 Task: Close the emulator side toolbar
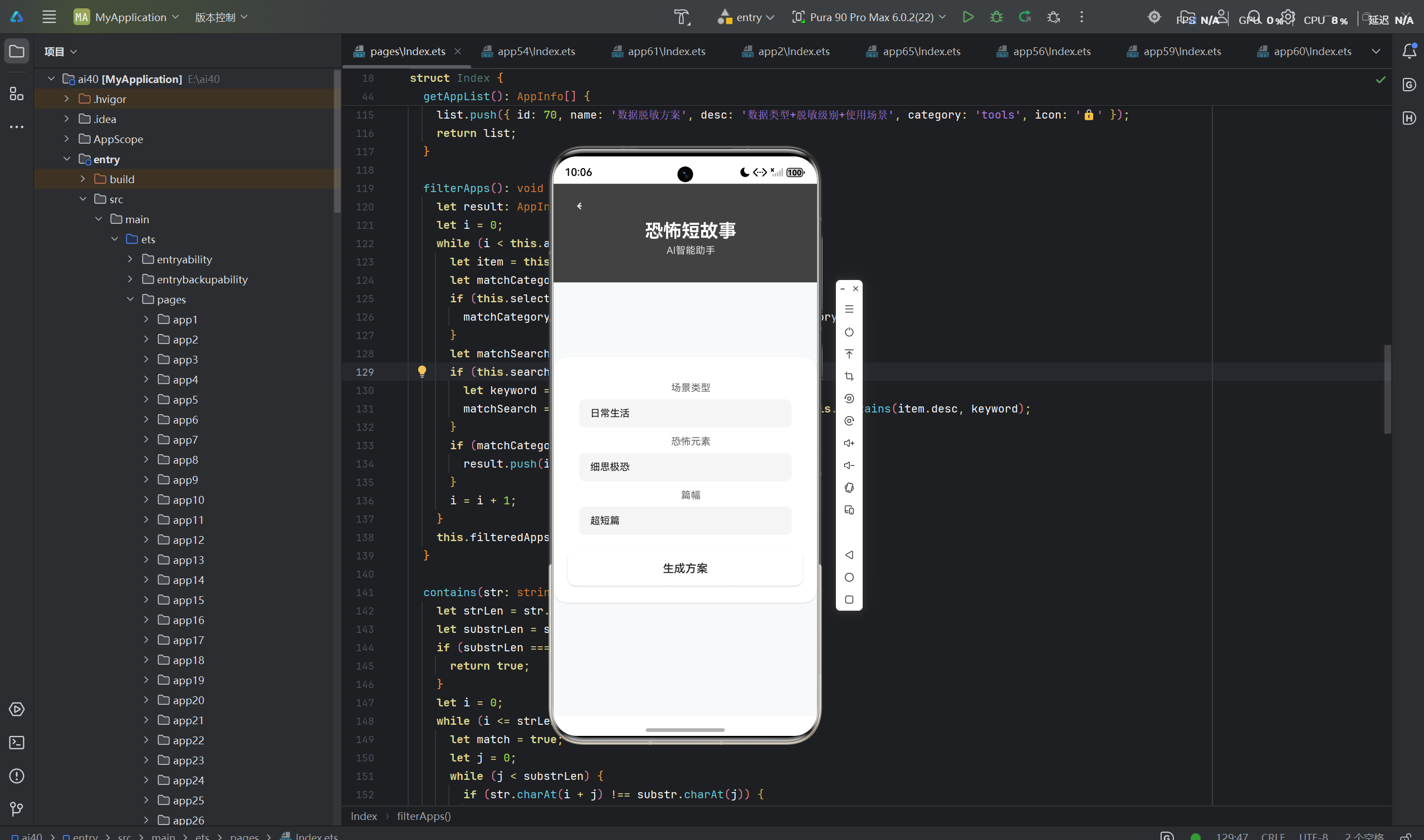point(856,289)
